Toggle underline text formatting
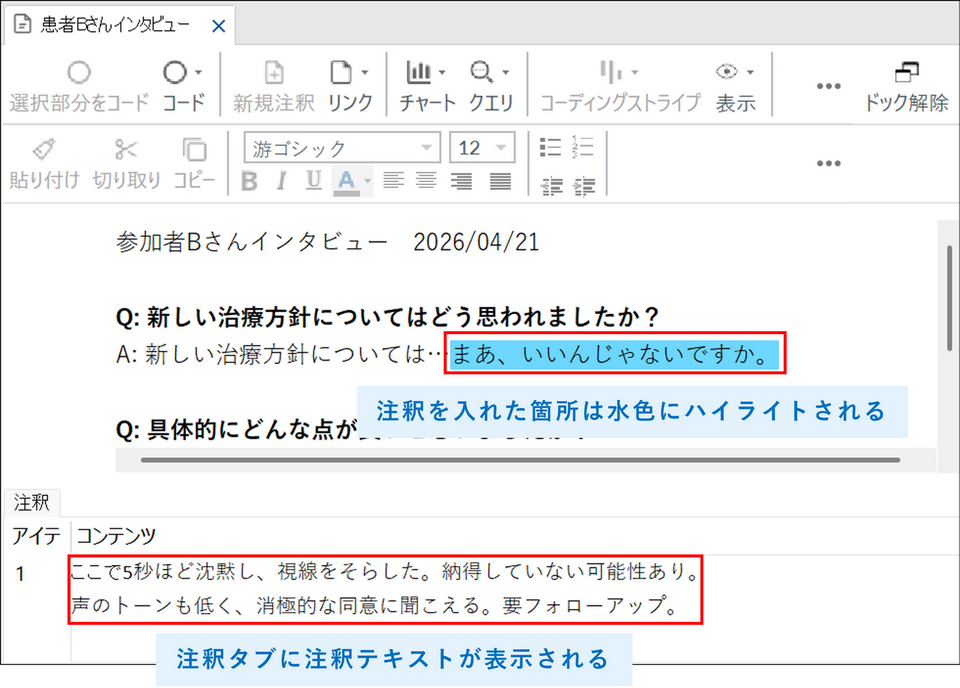Screen dimensions: 960x688 314,181
